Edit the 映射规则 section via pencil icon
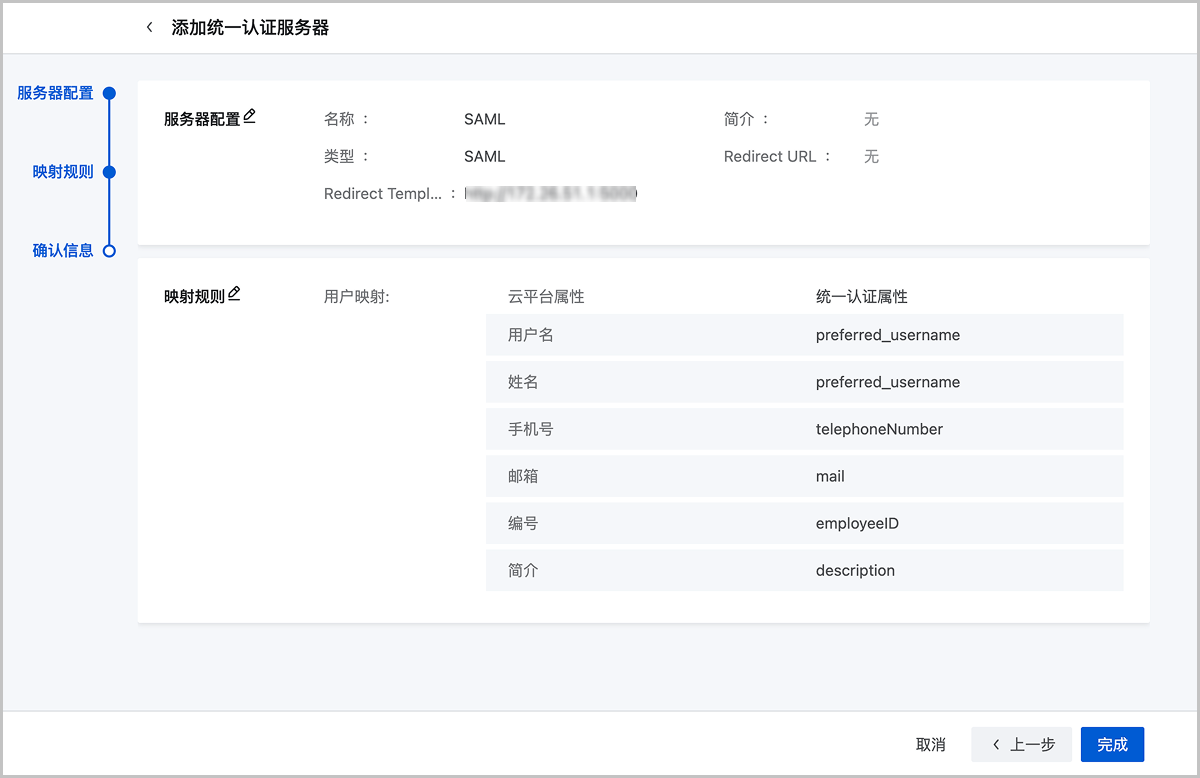The width and height of the screenshot is (1200, 778). tap(235, 293)
